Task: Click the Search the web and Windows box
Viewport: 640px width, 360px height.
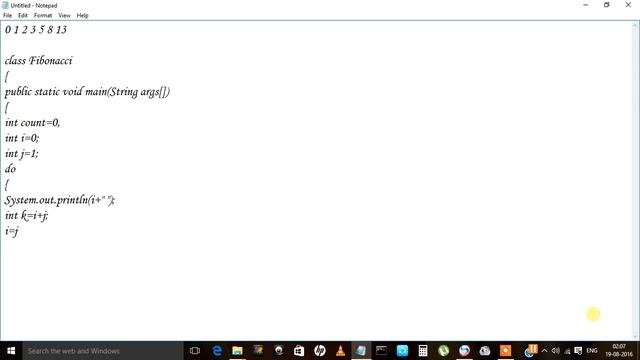Action: click(103, 351)
